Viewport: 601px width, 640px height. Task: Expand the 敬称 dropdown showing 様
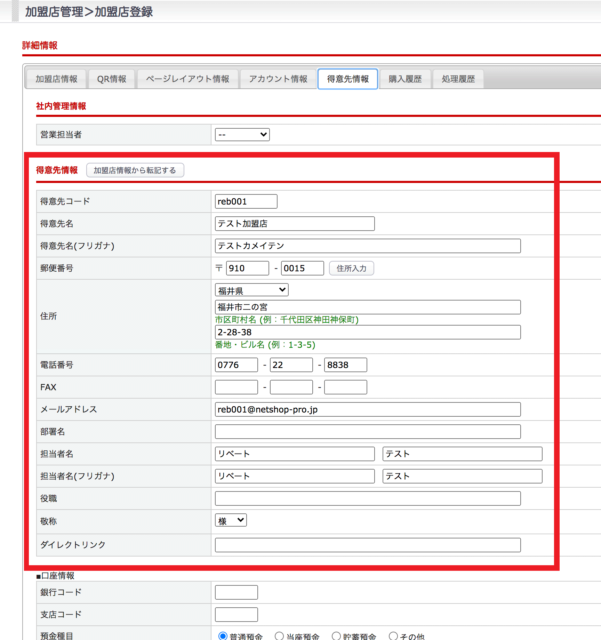[x=231, y=520]
